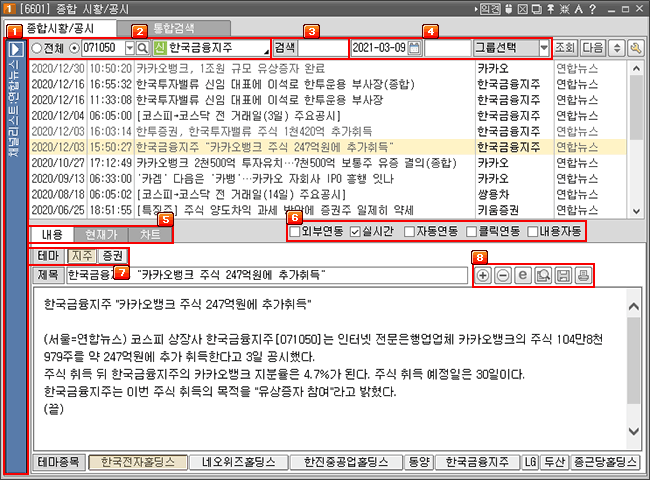Click the 다음 button
The height and width of the screenshot is (480, 650).
pos(593,48)
